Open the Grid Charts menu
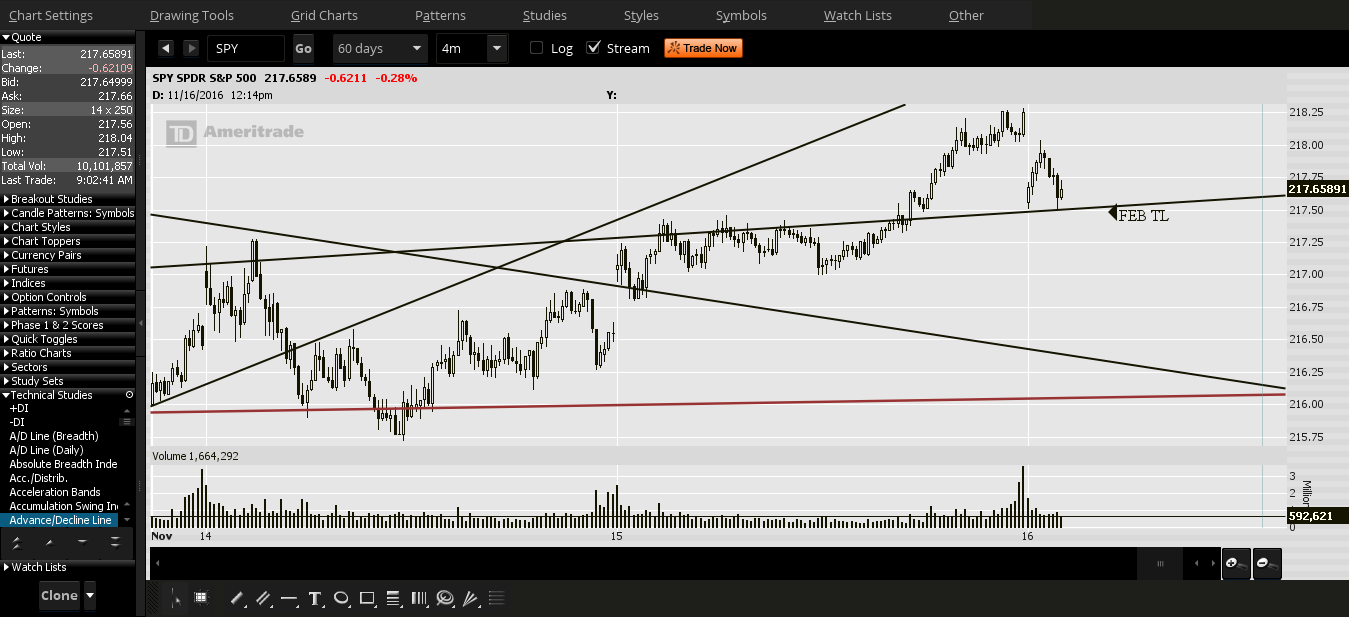The image size is (1349, 617). 324,15
